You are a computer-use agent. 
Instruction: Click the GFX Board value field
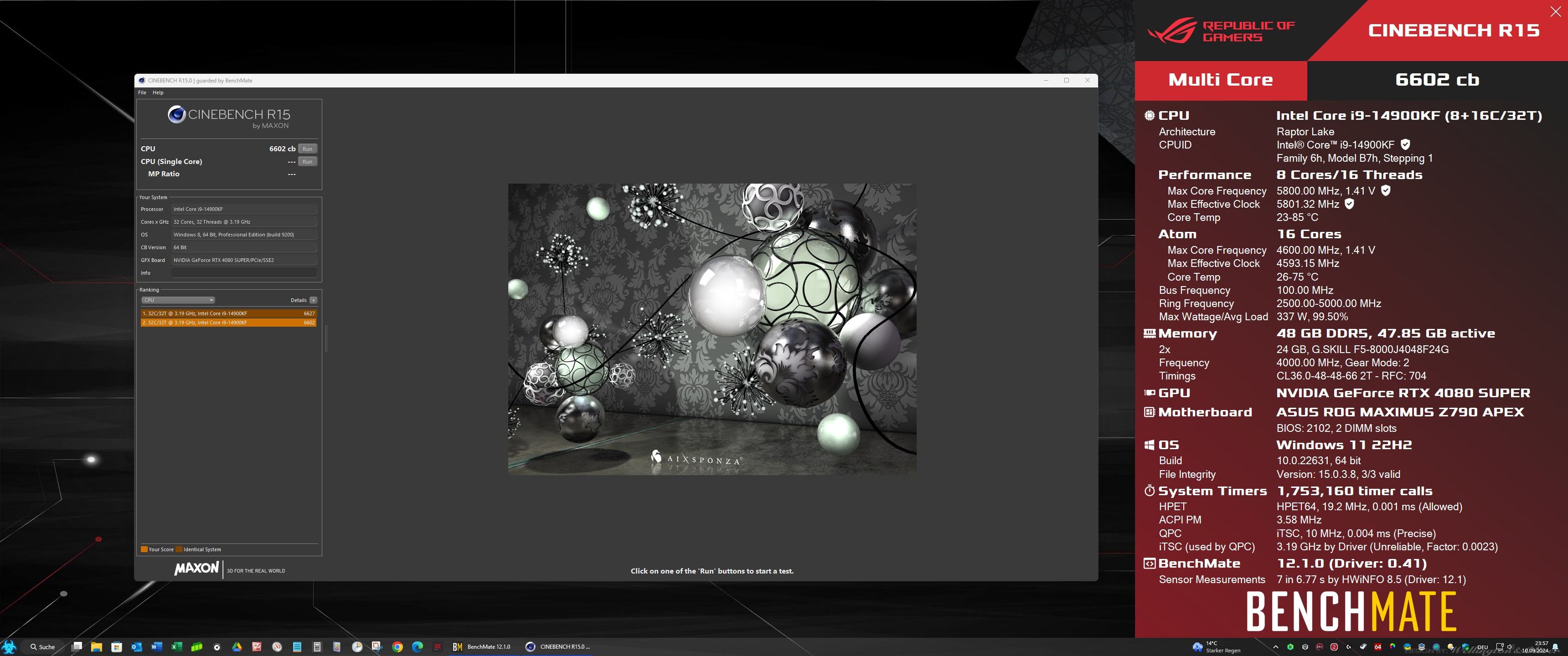tap(244, 260)
